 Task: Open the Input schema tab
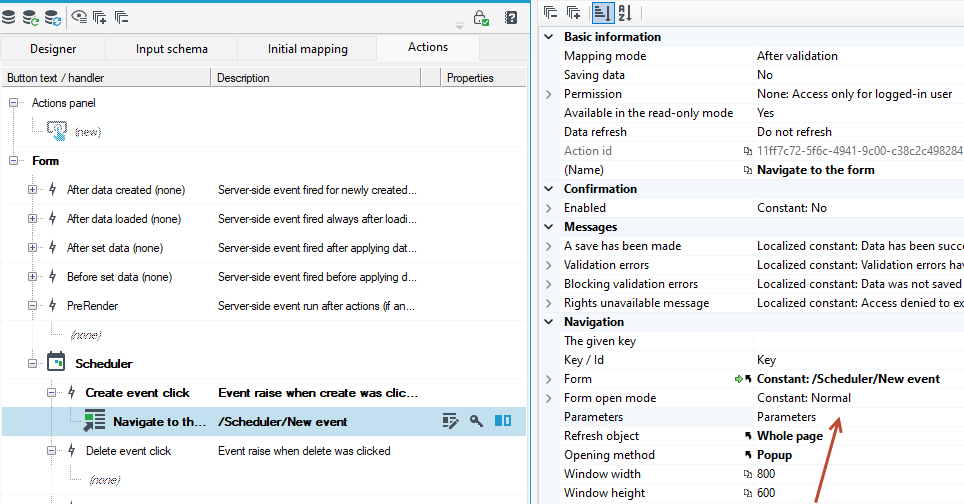[x=172, y=49]
